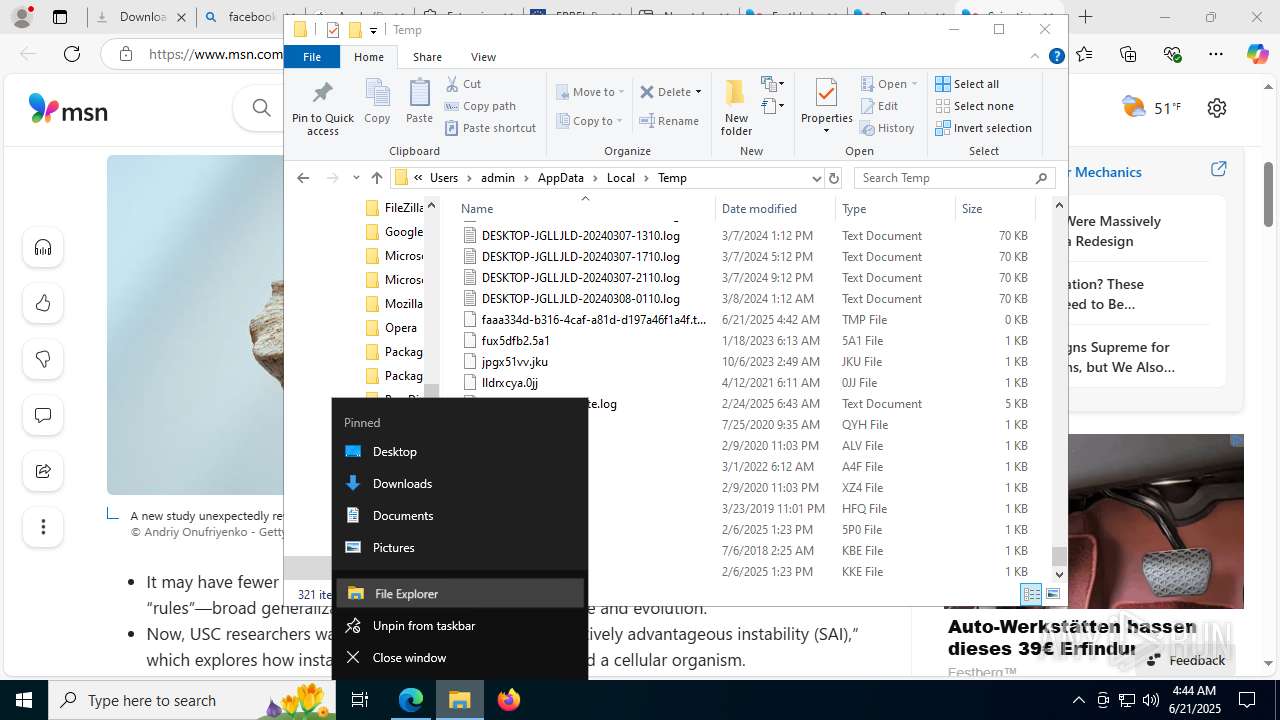Click the dislike thumbs-down icon on MSN article

tap(43, 359)
